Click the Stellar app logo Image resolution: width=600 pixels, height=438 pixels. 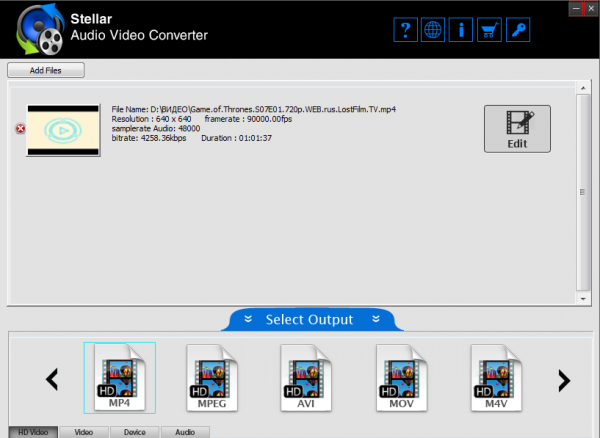(40, 30)
